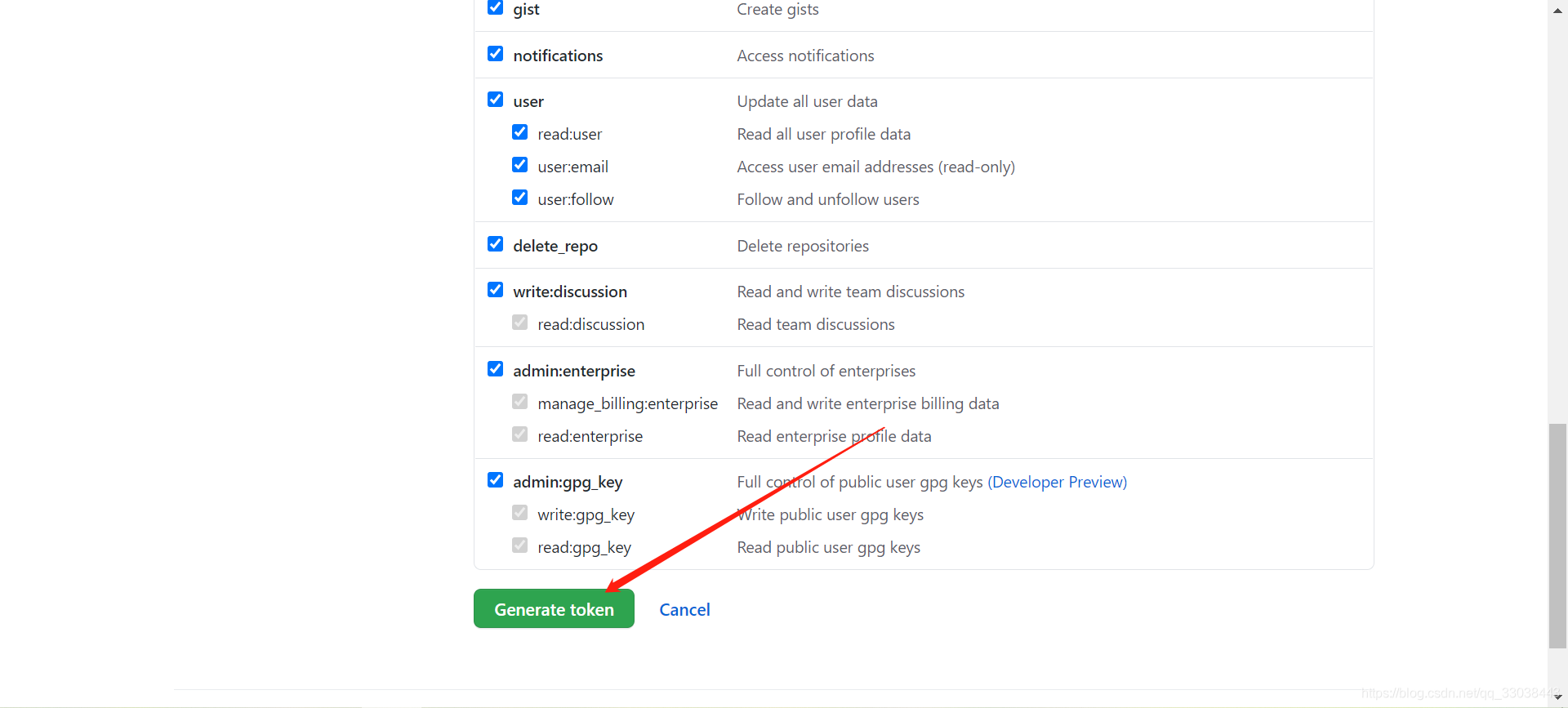The width and height of the screenshot is (1568, 708).
Task: Click the Generate token button
Action: pos(554,609)
